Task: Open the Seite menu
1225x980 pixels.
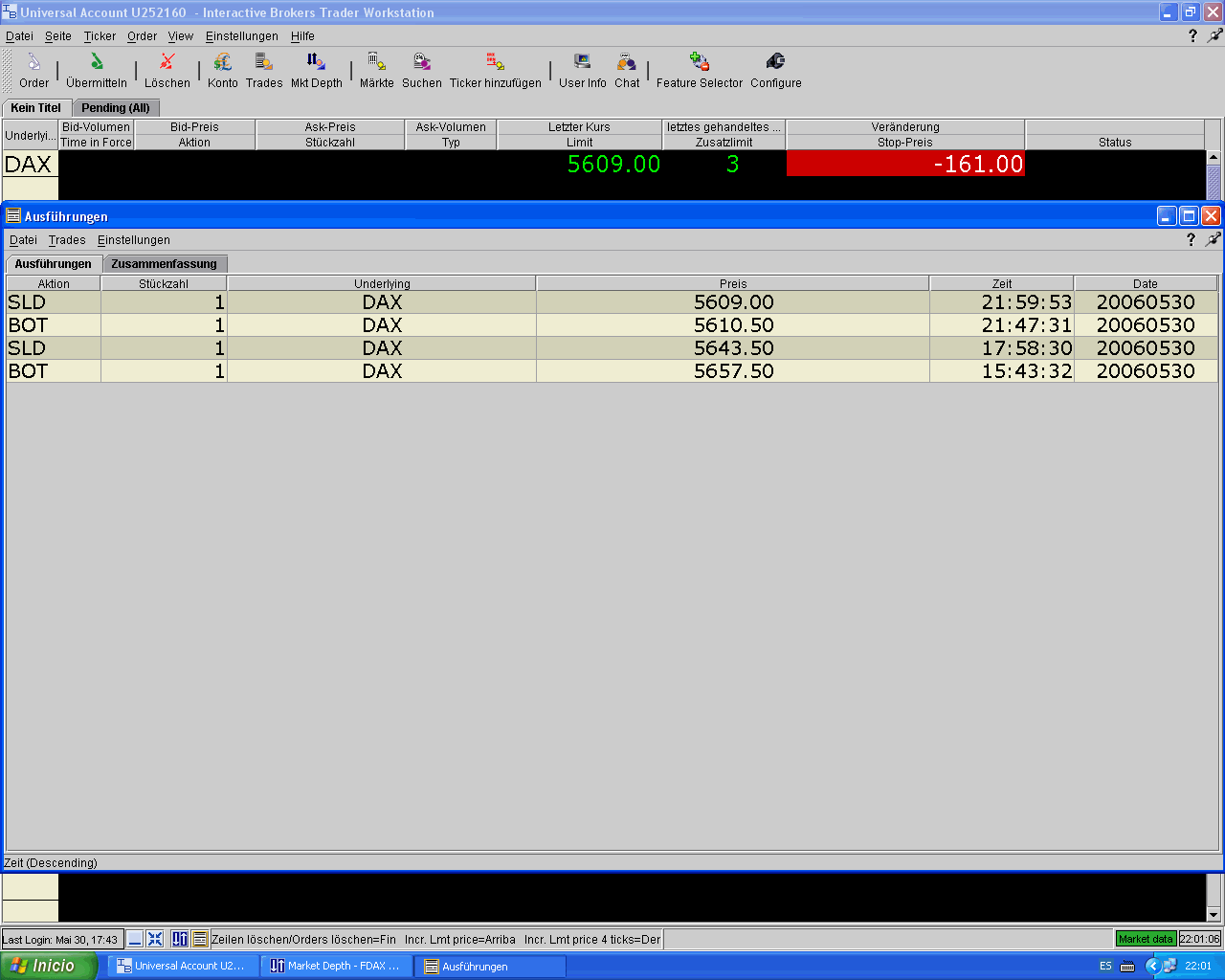Action: coord(58,36)
